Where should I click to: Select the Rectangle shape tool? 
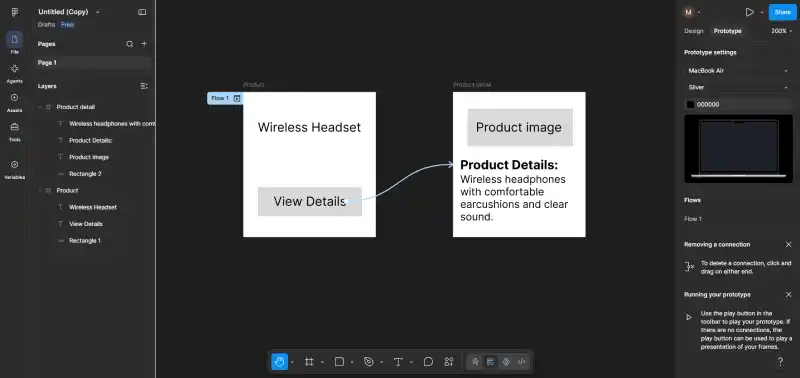[339, 362]
